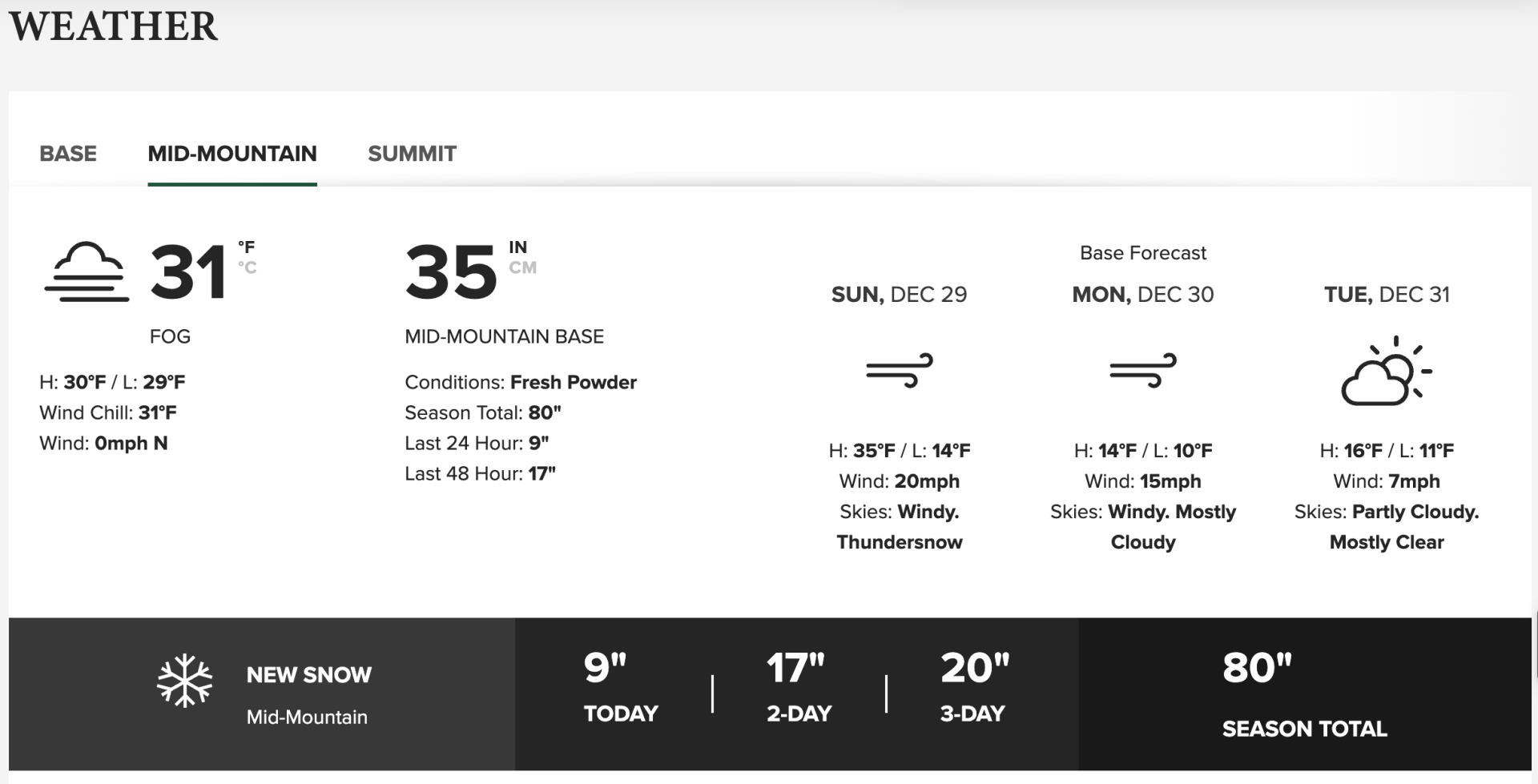Click the Tue, Dec 31 forecast heading
The height and width of the screenshot is (784, 1538).
[1387, 295]
